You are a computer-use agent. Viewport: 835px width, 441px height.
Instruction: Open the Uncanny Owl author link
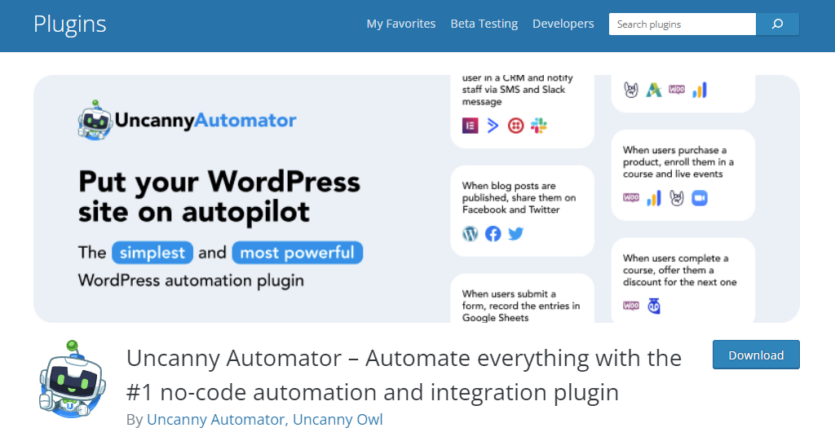coord(338,419)
